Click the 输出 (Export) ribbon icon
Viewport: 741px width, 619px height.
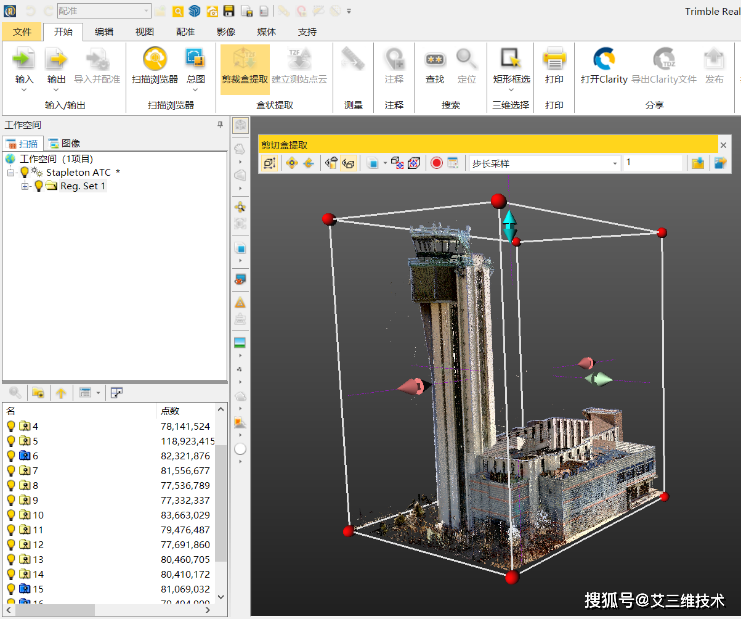(x=56, y=60)
